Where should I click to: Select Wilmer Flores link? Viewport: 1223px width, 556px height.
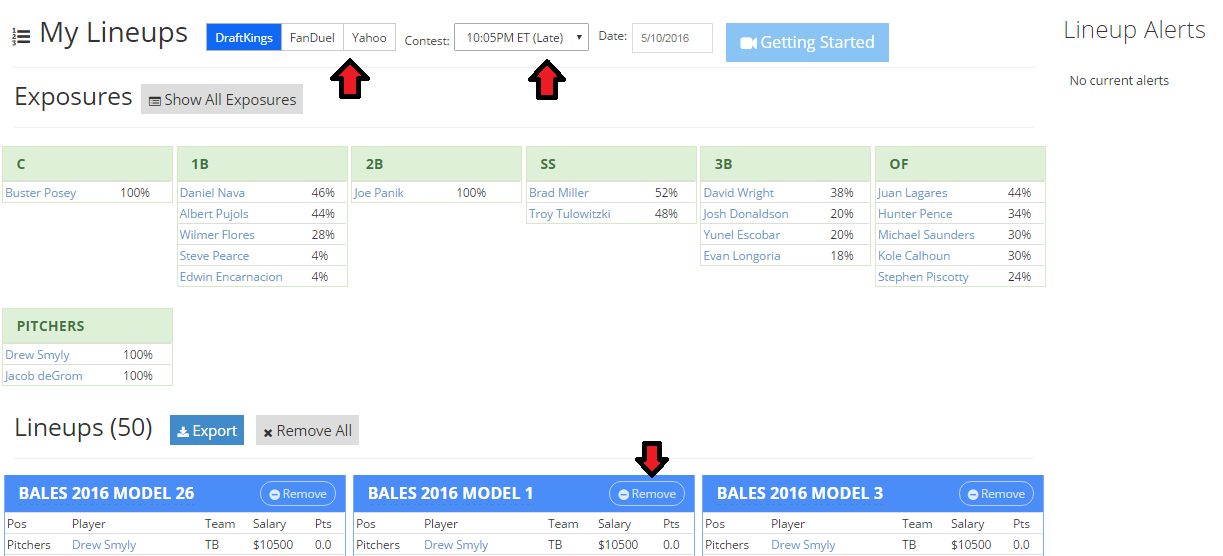(217, 235)
